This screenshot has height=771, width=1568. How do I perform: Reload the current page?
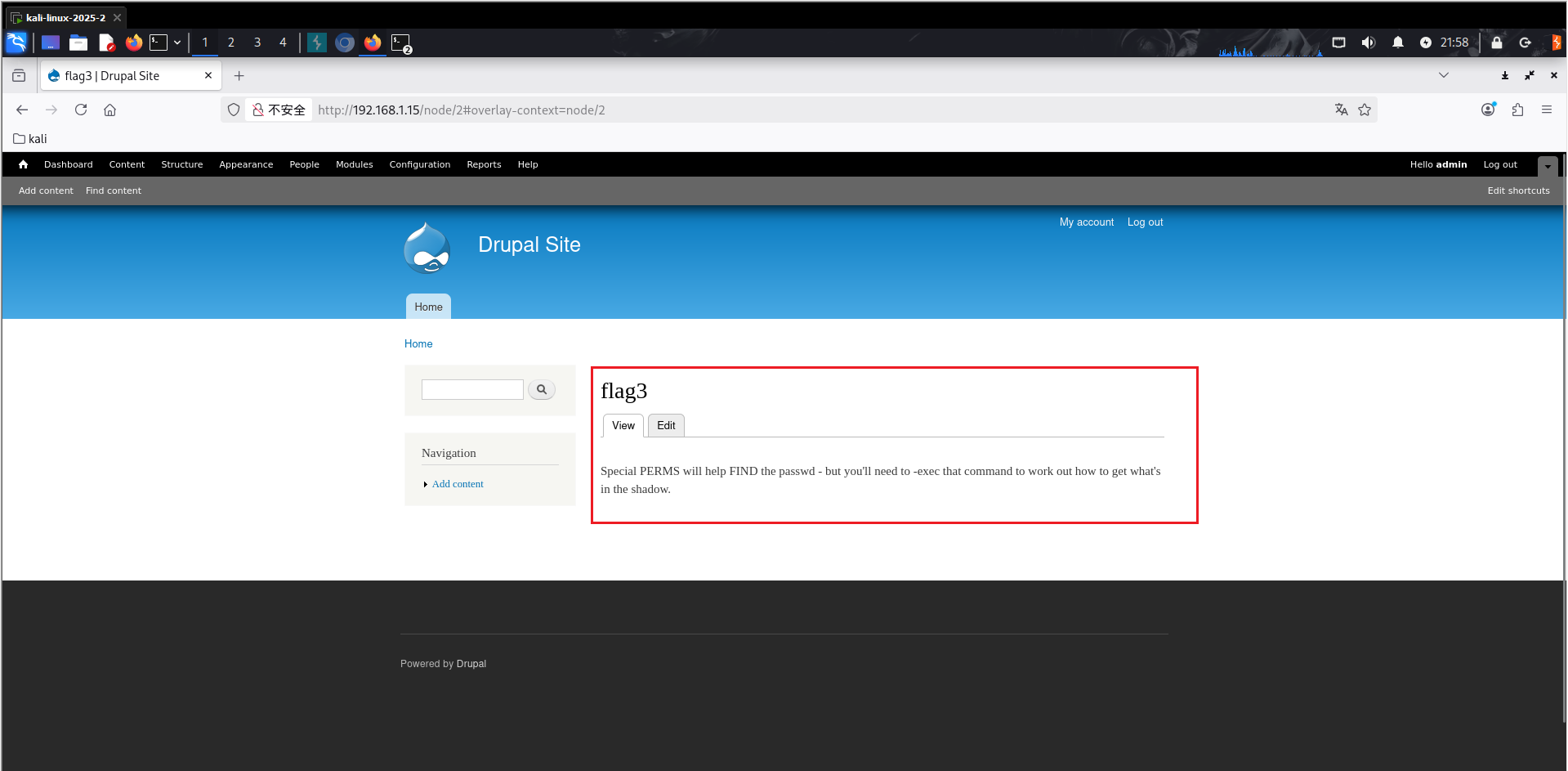click(81, 110)
